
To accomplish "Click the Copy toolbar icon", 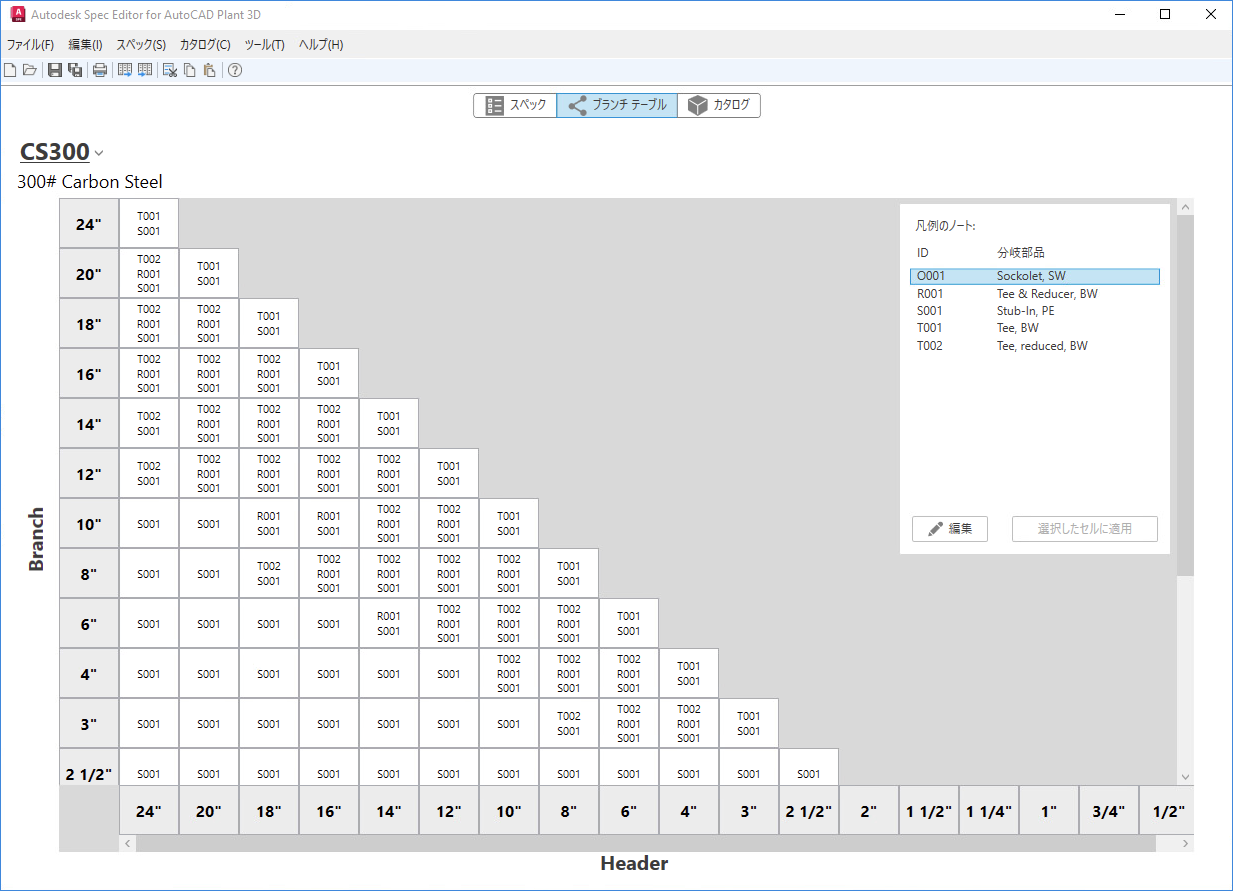I will pyautogui.click(x=189, y=70).
